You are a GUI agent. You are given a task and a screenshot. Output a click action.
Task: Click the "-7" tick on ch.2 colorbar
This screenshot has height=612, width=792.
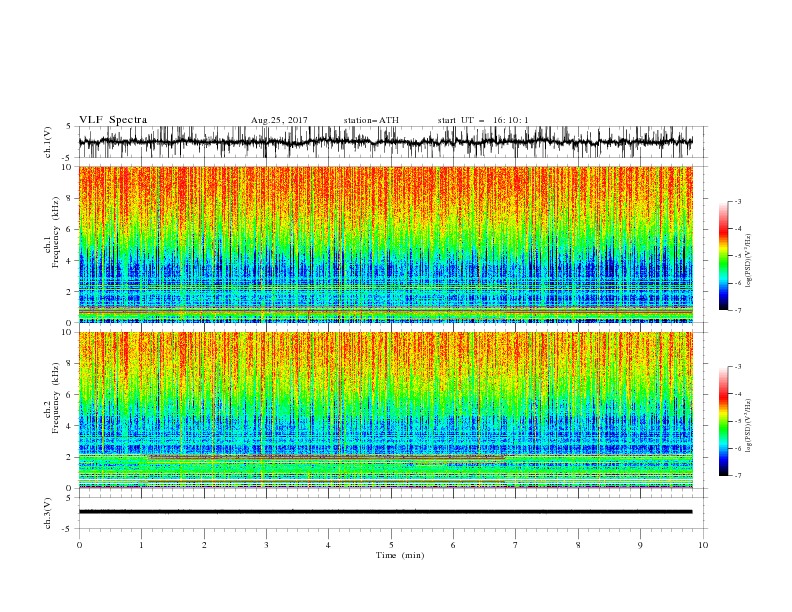[737, 476]
